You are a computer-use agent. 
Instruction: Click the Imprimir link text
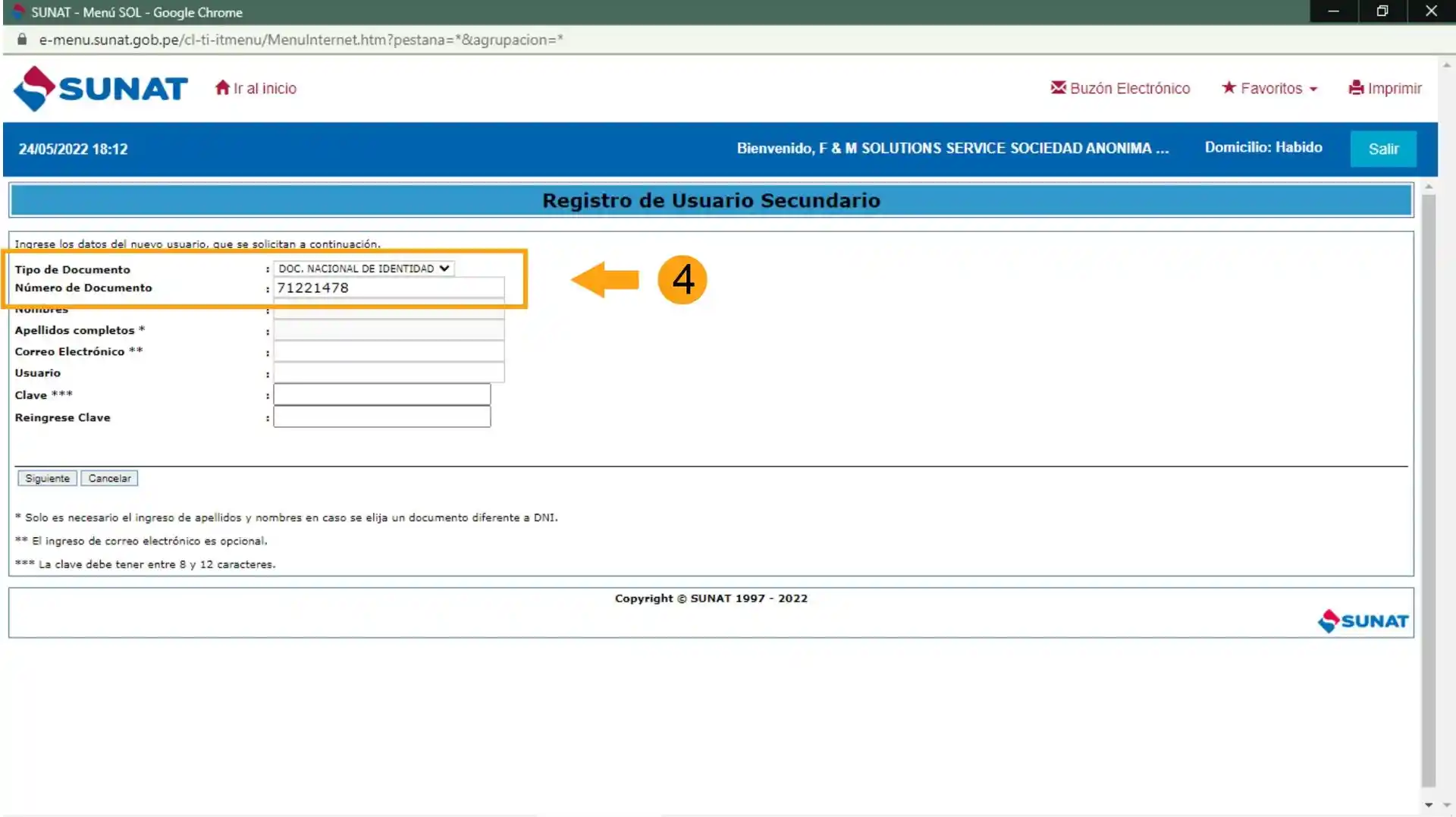click(1395, 88)
